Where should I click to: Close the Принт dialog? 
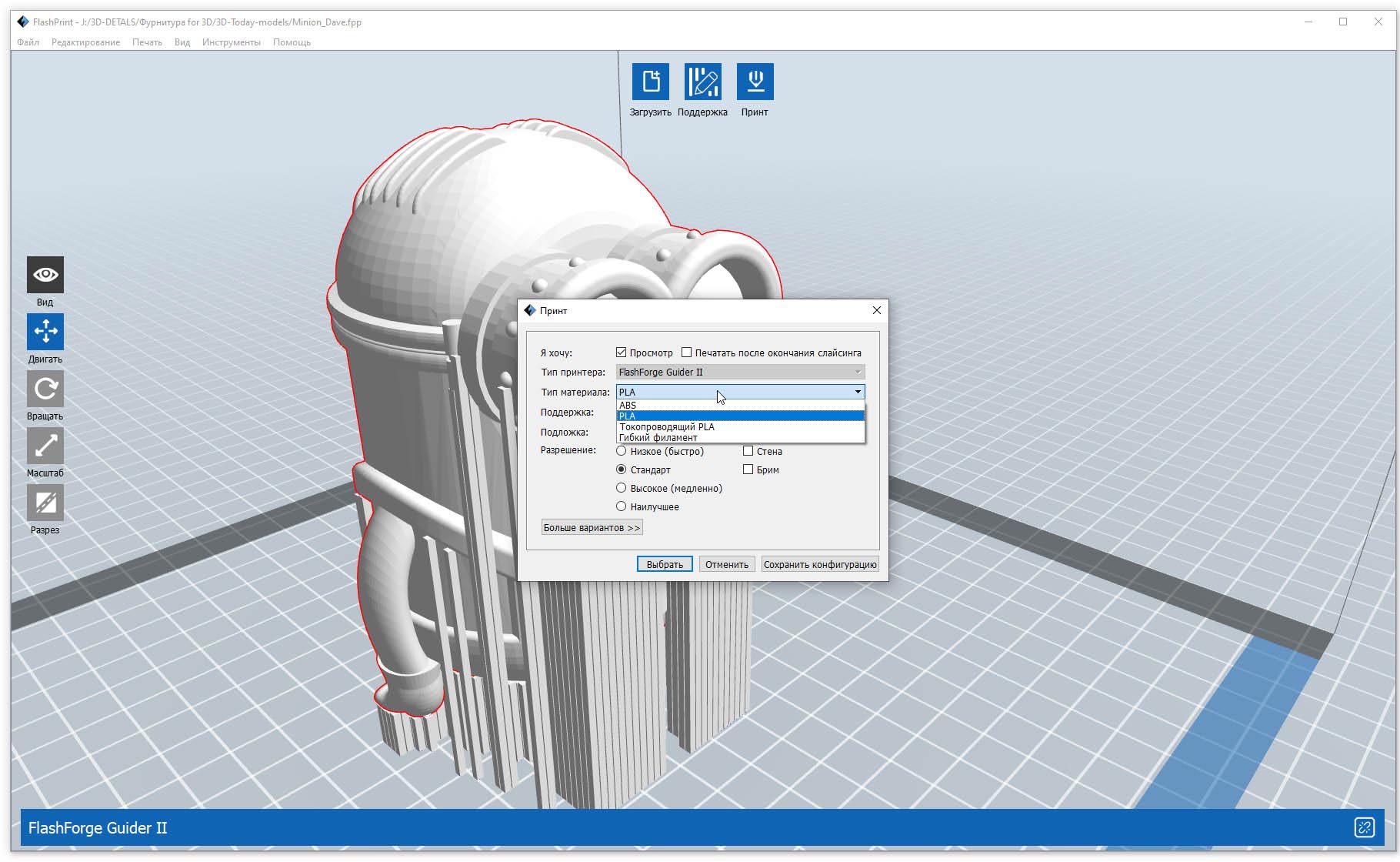pos(877,310)
